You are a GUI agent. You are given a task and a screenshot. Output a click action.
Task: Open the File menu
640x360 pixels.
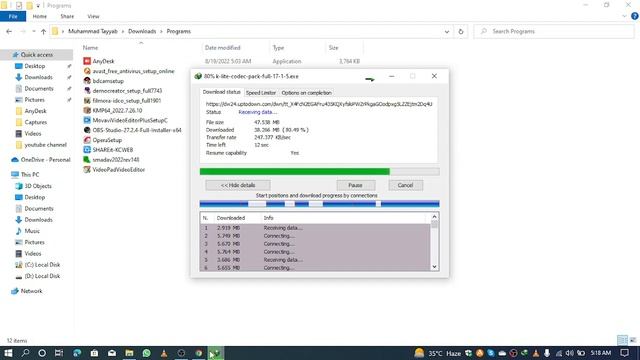(x=13, y=16)
